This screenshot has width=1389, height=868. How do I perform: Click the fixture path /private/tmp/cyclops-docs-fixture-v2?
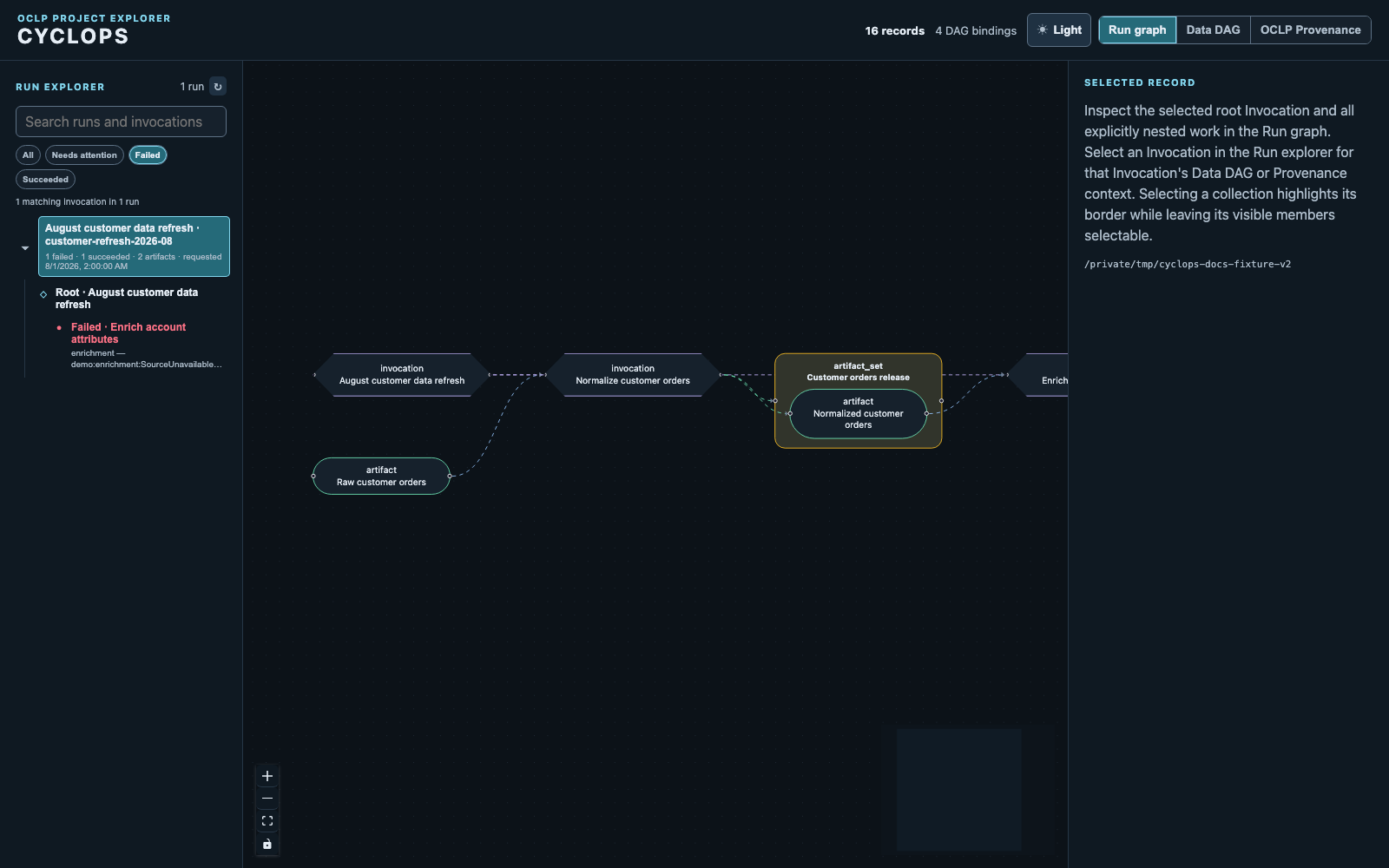[1187, 264]
